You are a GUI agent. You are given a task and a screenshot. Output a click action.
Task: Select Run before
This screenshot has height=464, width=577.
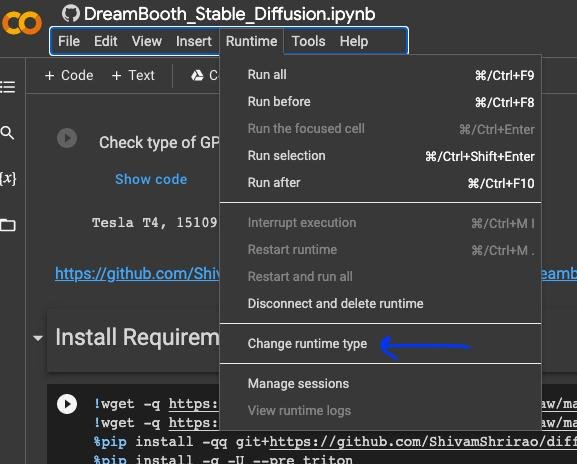pyautogui.click(x=380, y=102)
